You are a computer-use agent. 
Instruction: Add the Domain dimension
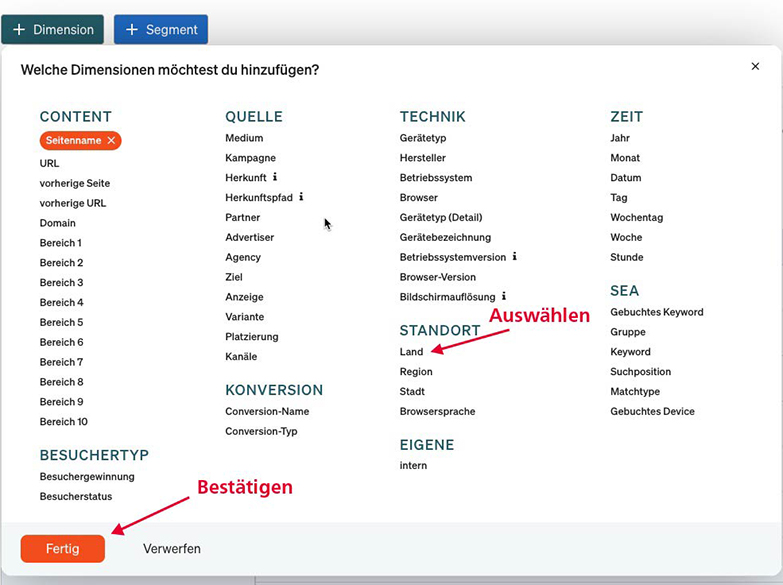point(58,223)
